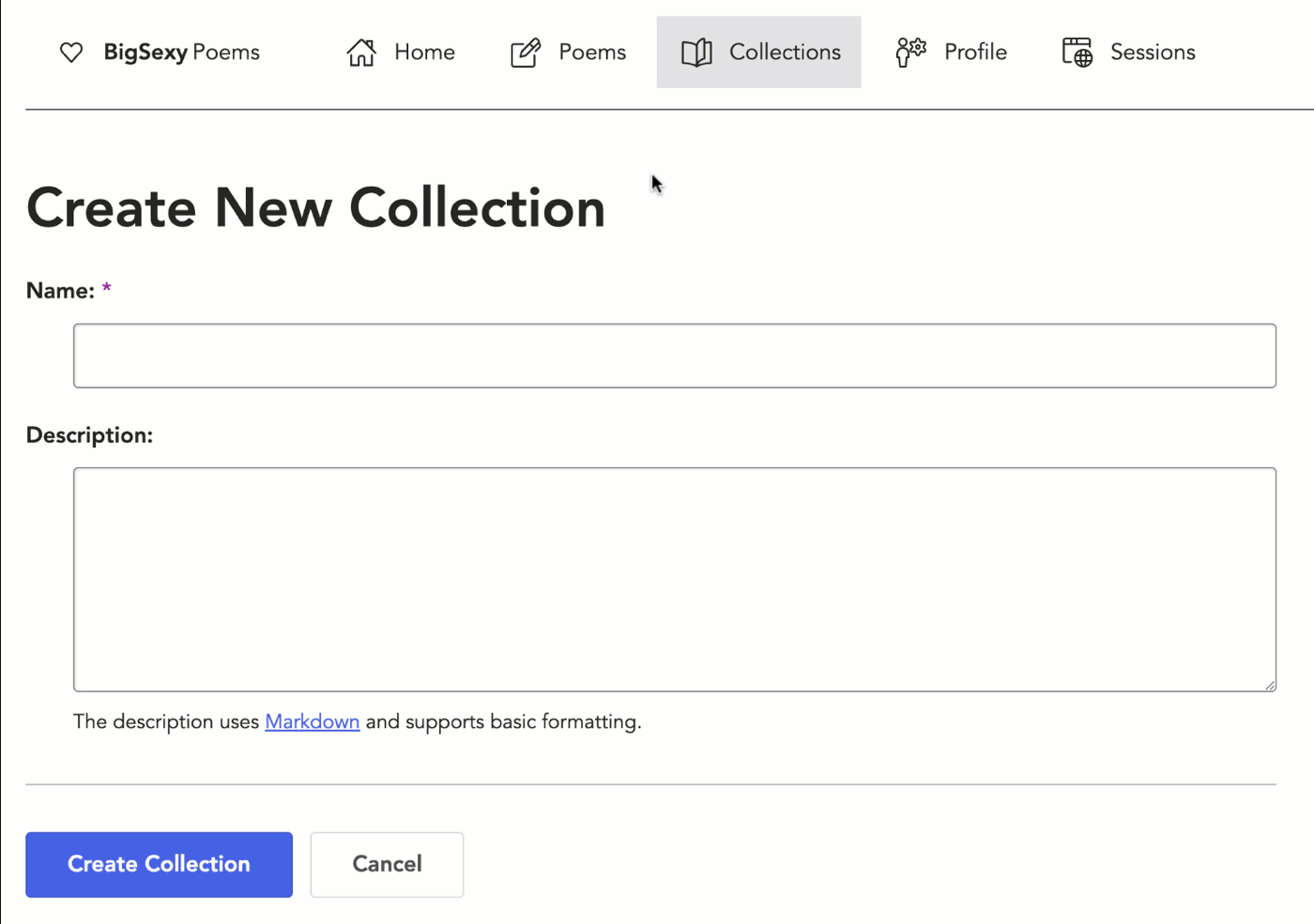Open the Sessions text link

pos(1153,53)
